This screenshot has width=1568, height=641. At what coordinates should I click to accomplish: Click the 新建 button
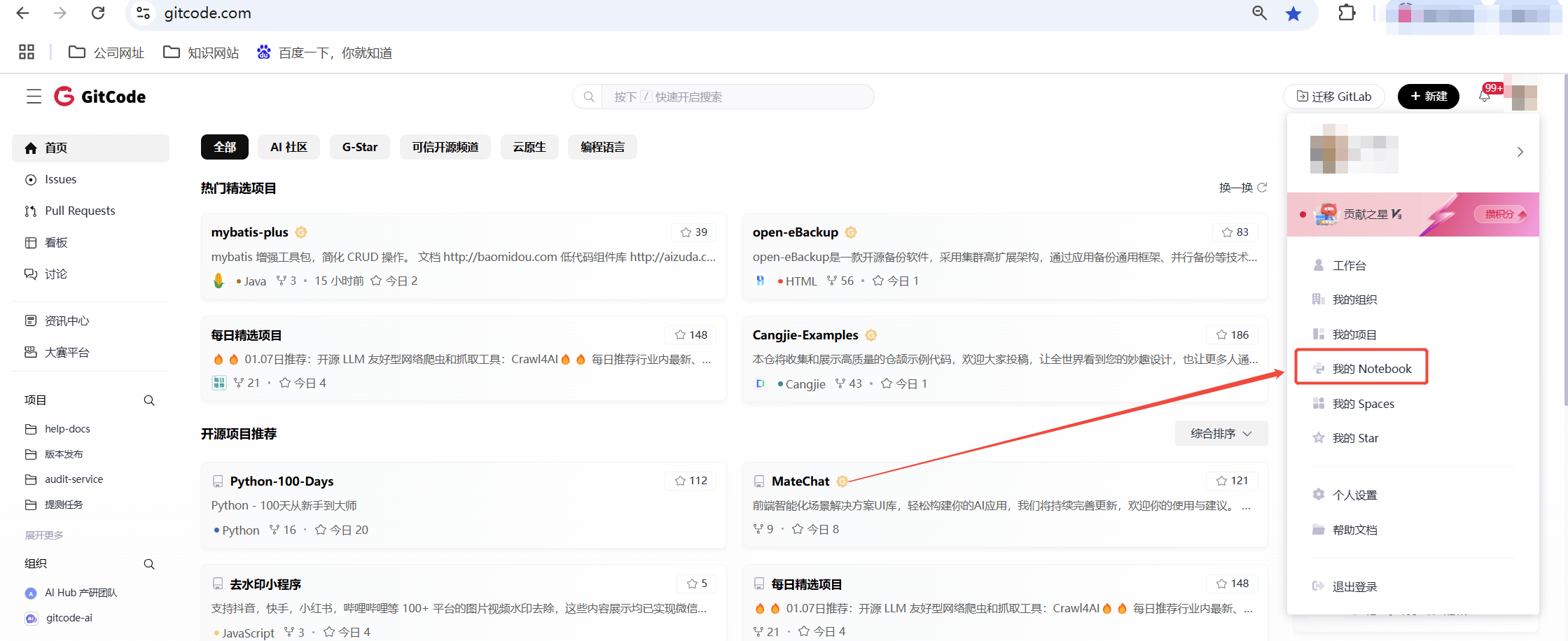point(1428,97)
